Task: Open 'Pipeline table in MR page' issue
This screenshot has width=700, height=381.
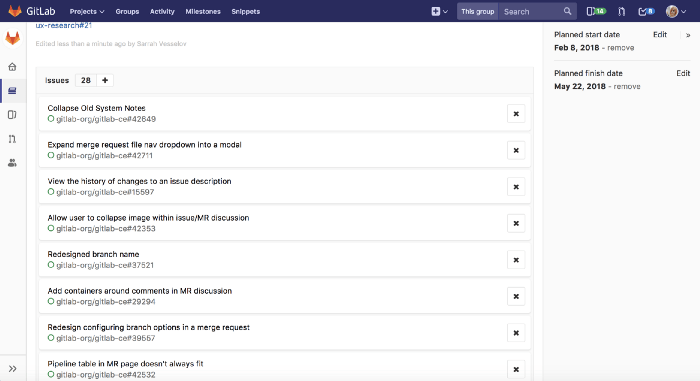Action: coord(125,364)
